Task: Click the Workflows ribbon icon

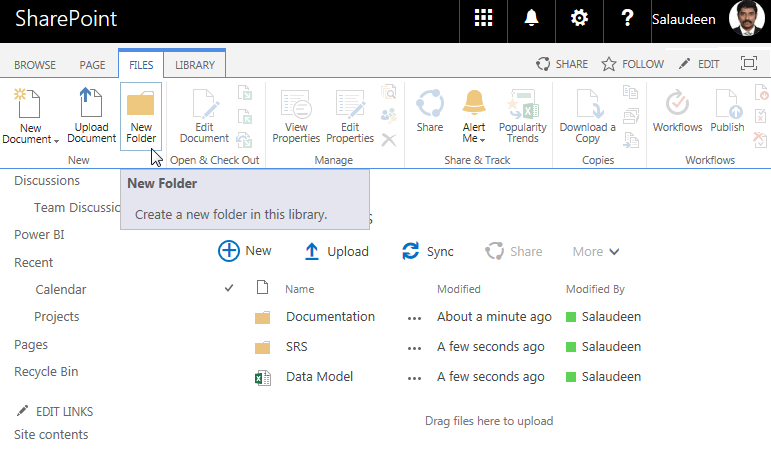Action: coord(677,105)
